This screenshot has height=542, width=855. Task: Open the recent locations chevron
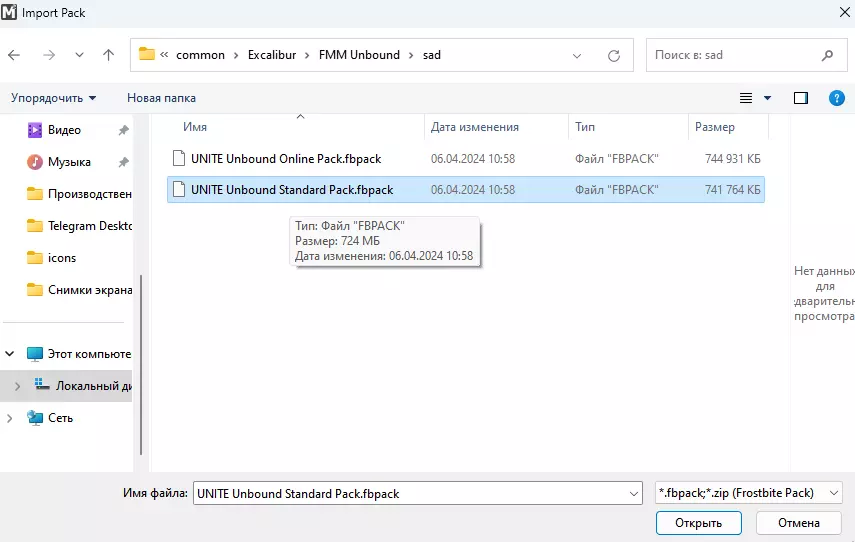[x=80, y=55]
